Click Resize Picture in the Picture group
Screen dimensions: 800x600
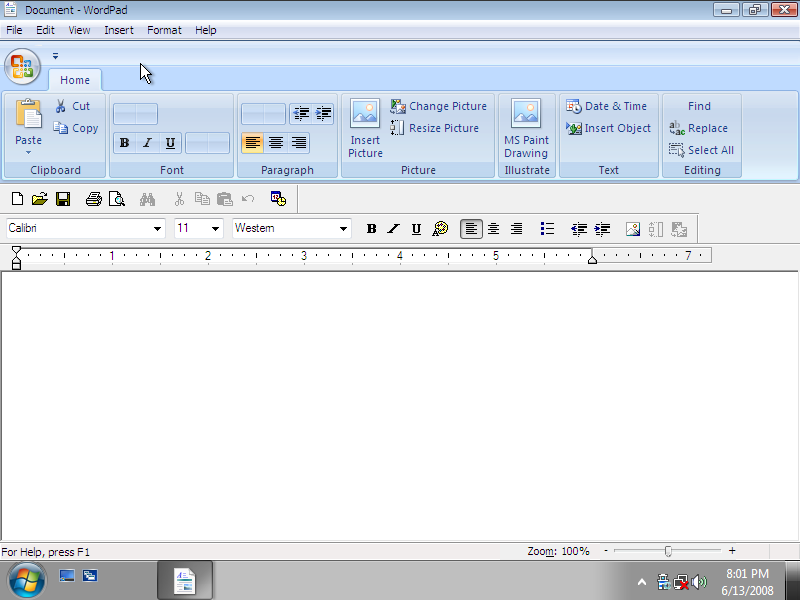(435, 128)
